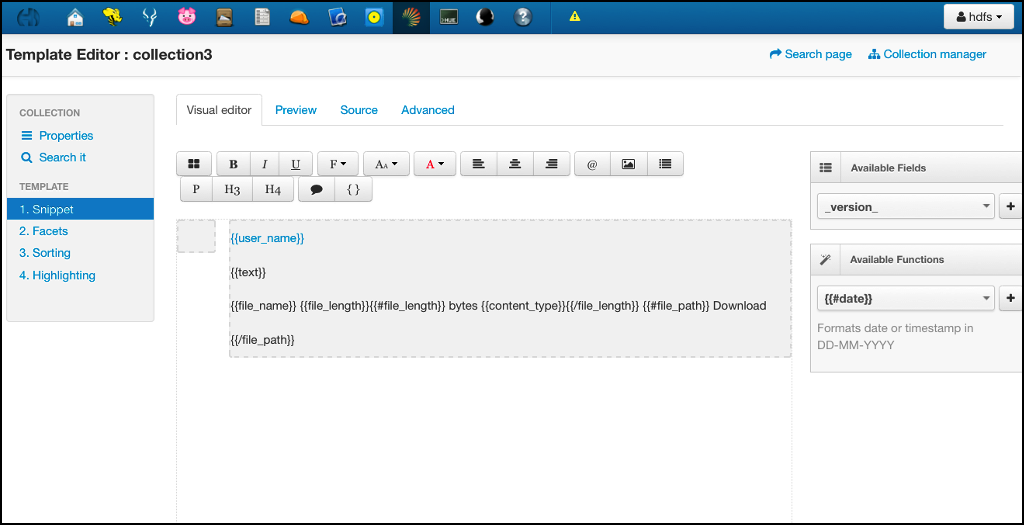The height and width of the screenshot is (525, 1024).
Task: Open the _version_ fields dropdown
Action: pos(905,207)
